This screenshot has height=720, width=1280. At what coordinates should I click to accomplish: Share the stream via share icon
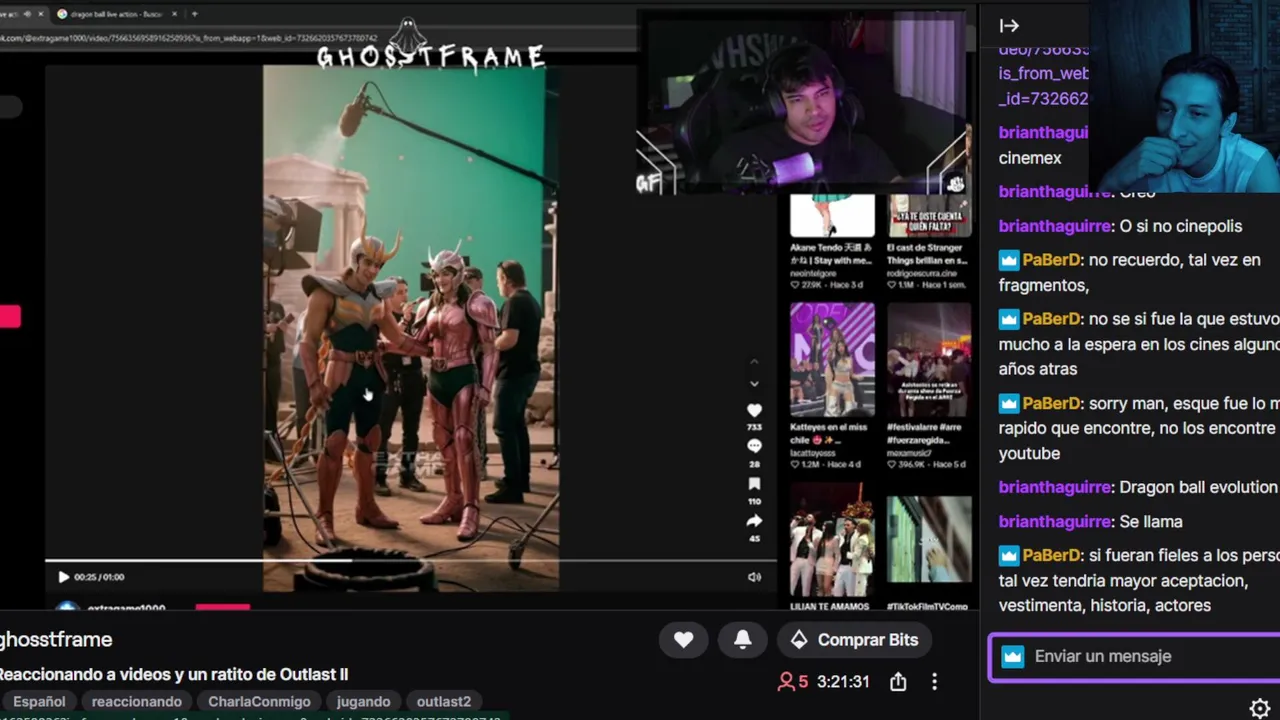click(x=898, y=682)
